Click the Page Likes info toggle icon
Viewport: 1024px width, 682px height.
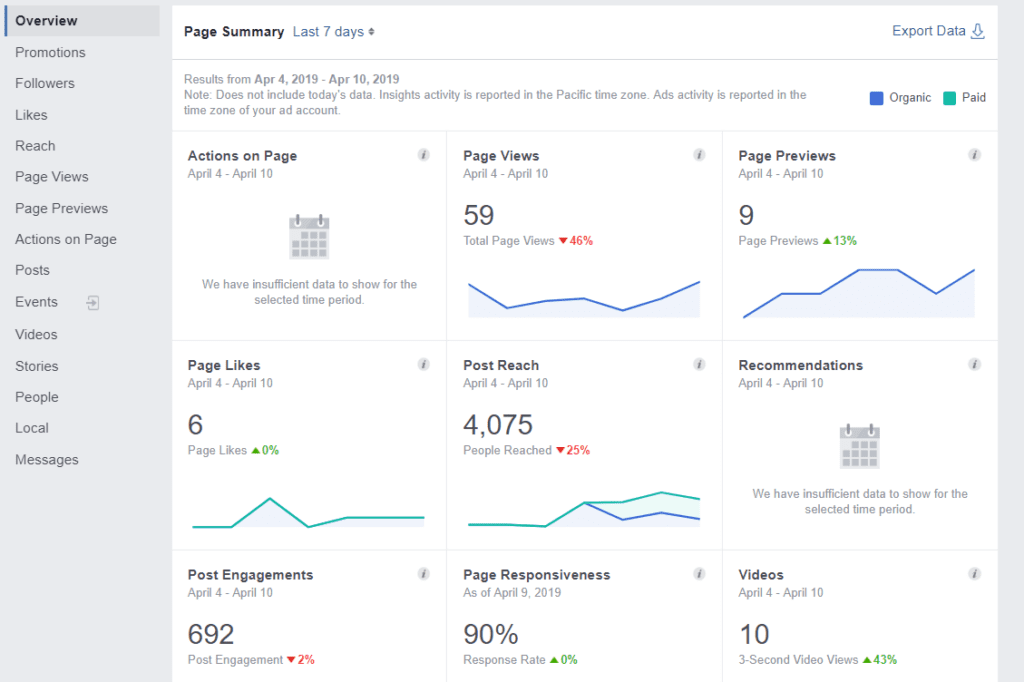coord(423,365)
